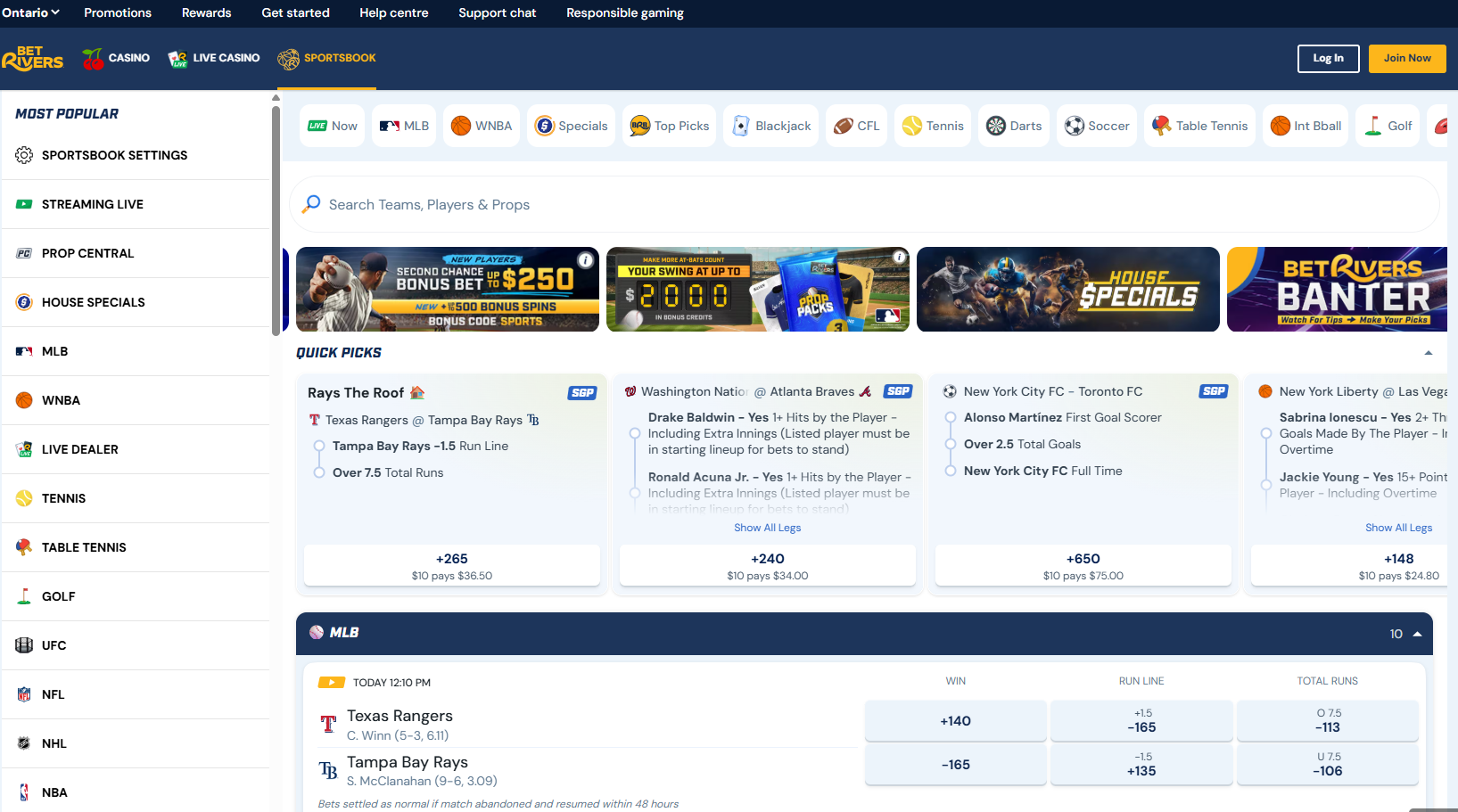Viewport: 1458px width, 812px height.
Task: Select the MLB sport chip
Action: pos(404,126)
